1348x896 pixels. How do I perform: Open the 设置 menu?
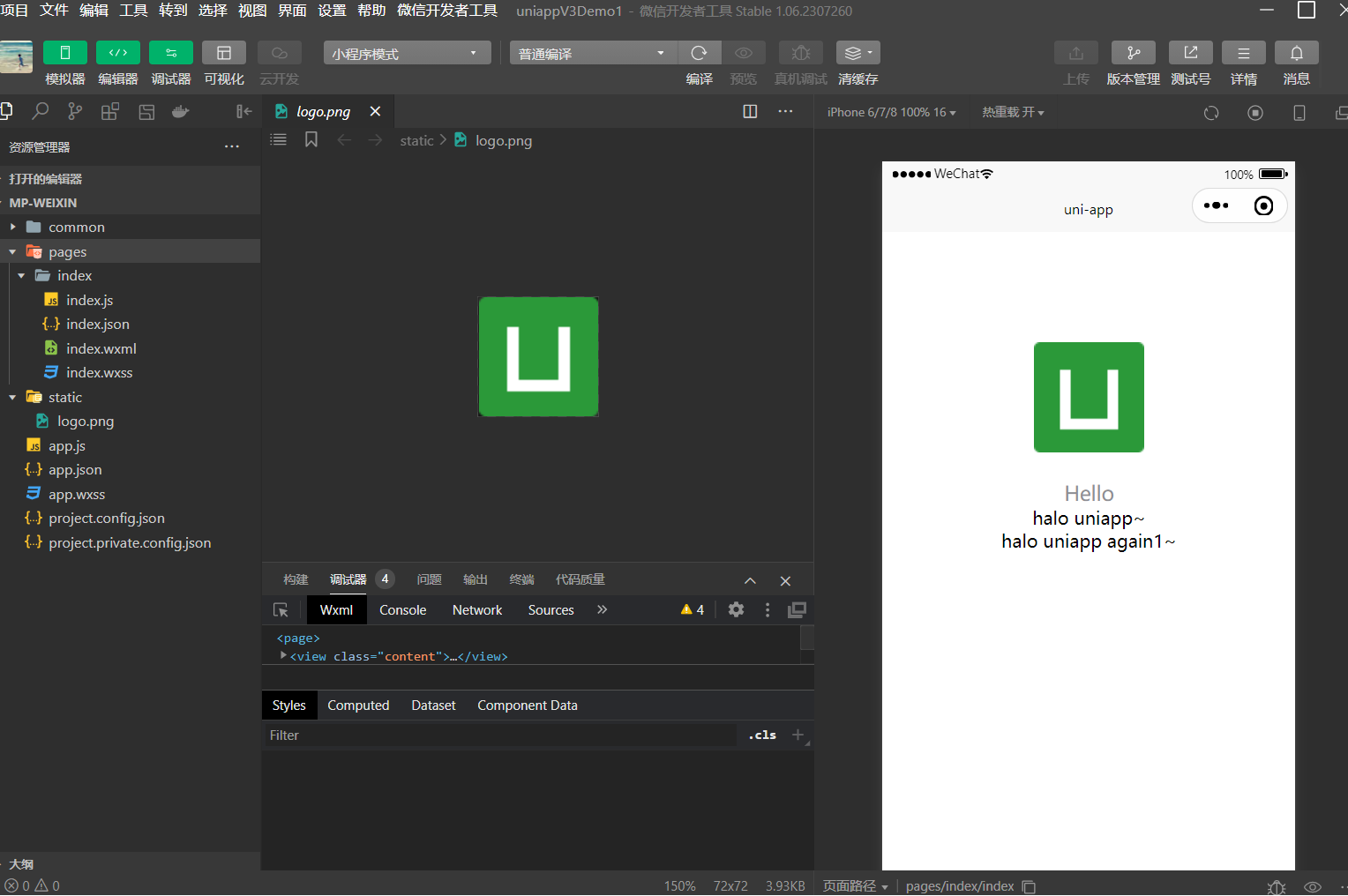point(332,11)
